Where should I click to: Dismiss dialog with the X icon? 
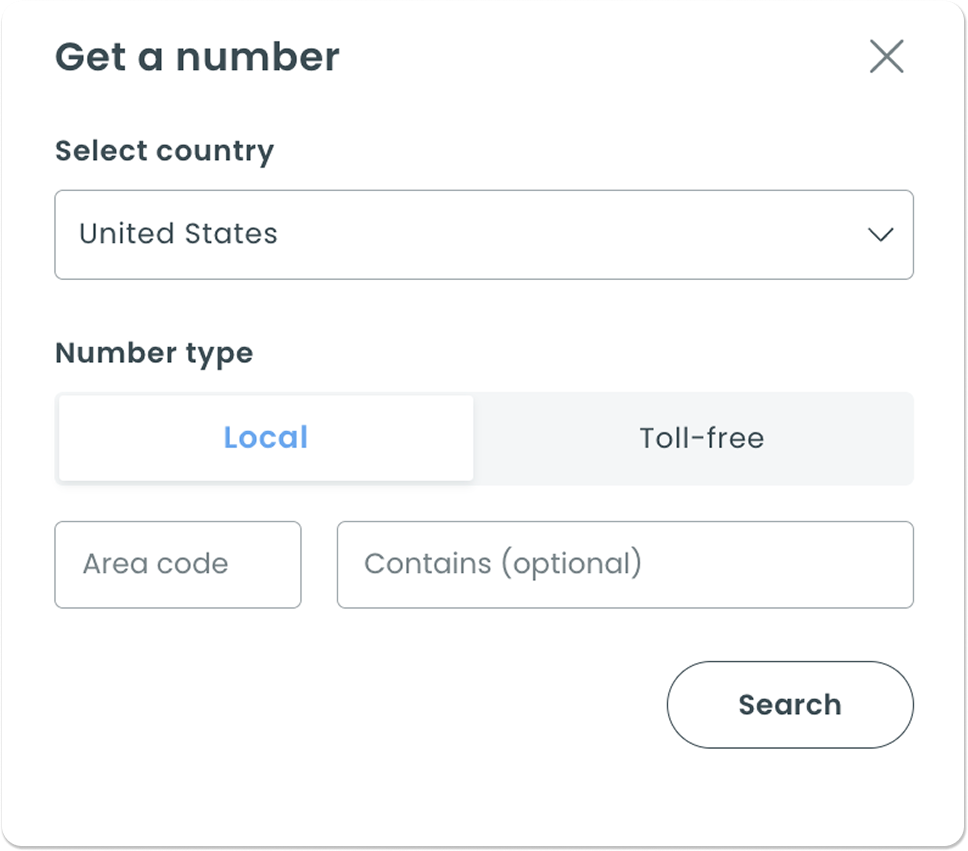click(x=886, y=57)
